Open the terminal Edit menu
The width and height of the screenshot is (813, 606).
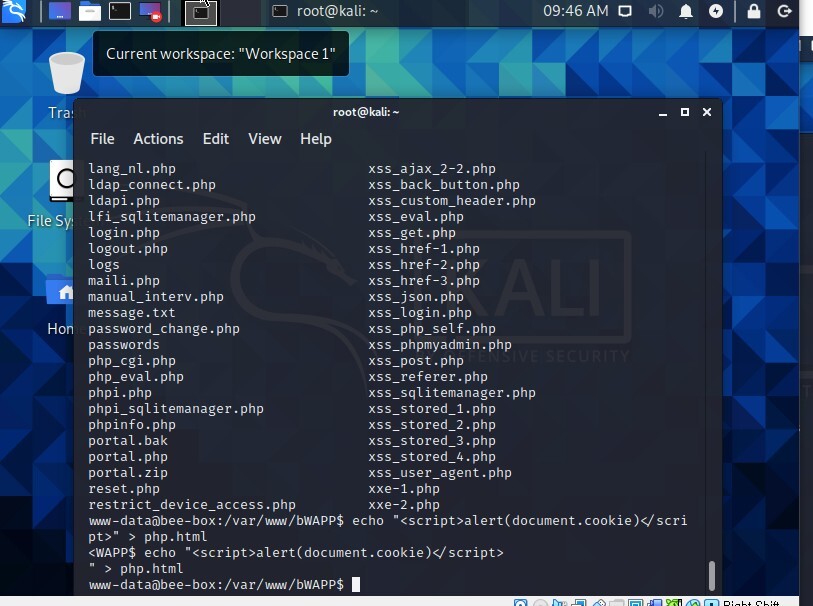click(x=216, y=139)
